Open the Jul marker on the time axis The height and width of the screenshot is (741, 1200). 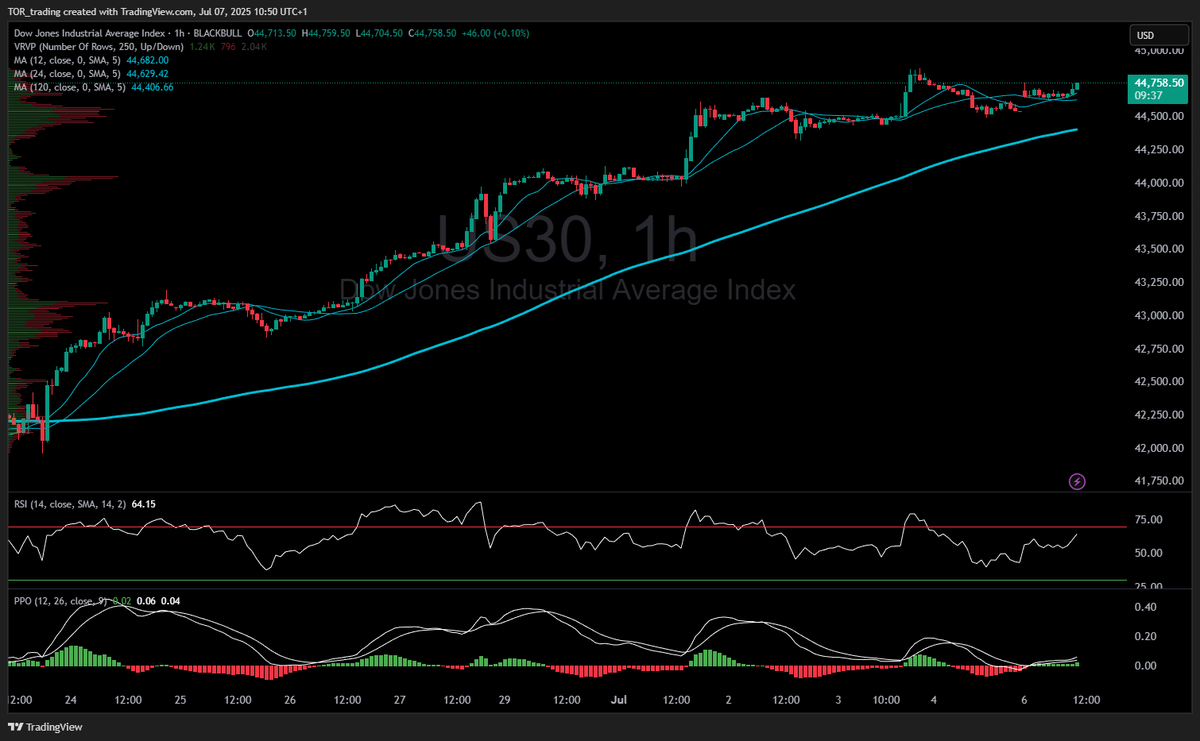tap(618, 701)
